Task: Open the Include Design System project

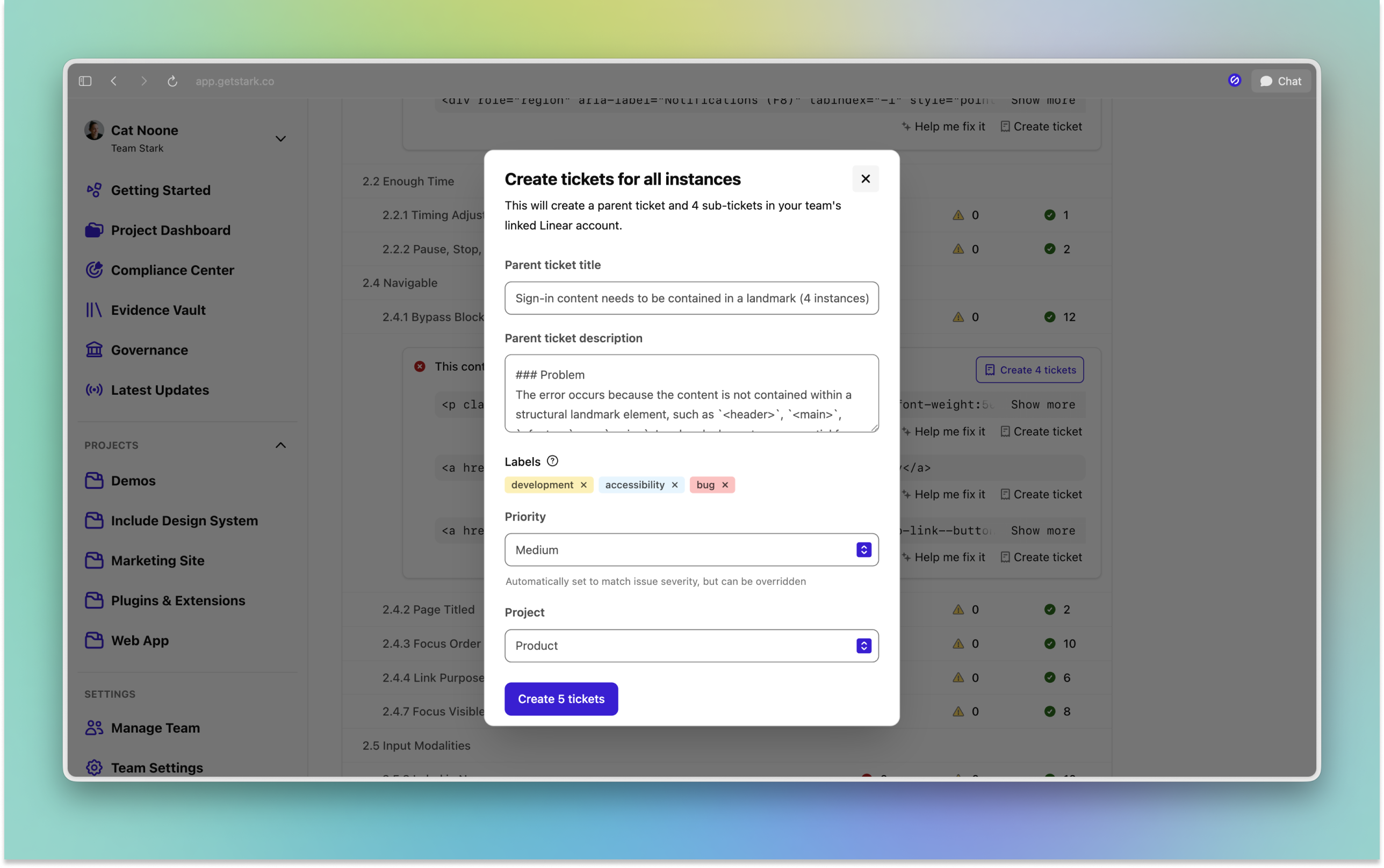Action: tap(184, 520)
